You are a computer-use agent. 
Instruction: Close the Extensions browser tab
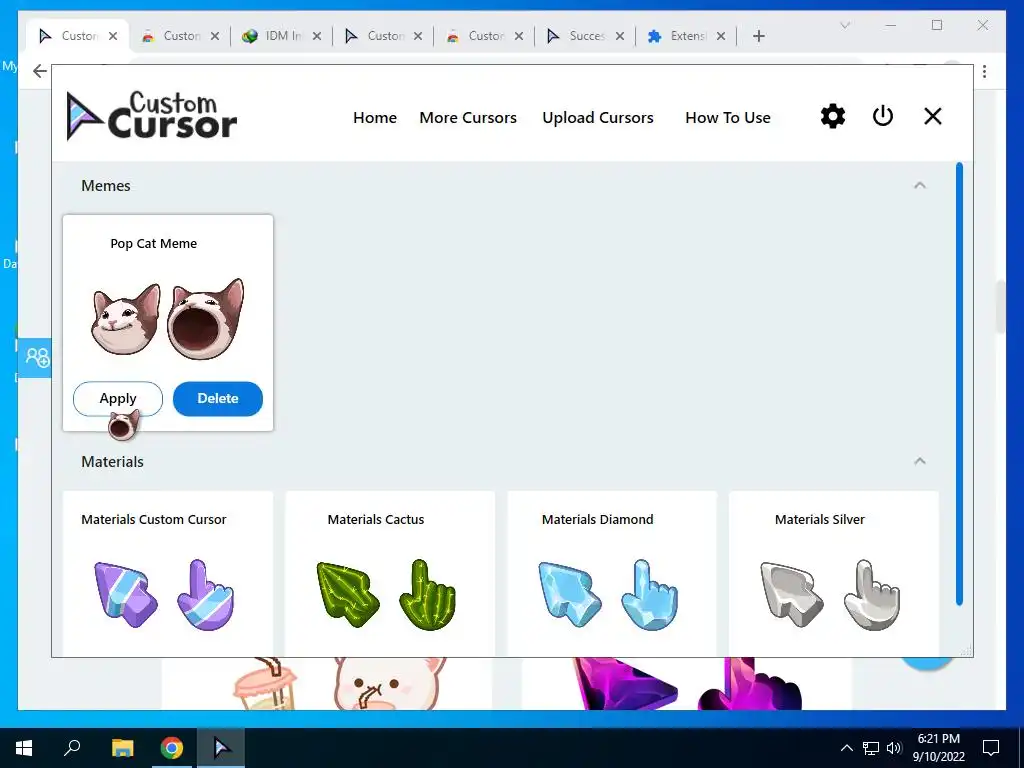[721, 36]
